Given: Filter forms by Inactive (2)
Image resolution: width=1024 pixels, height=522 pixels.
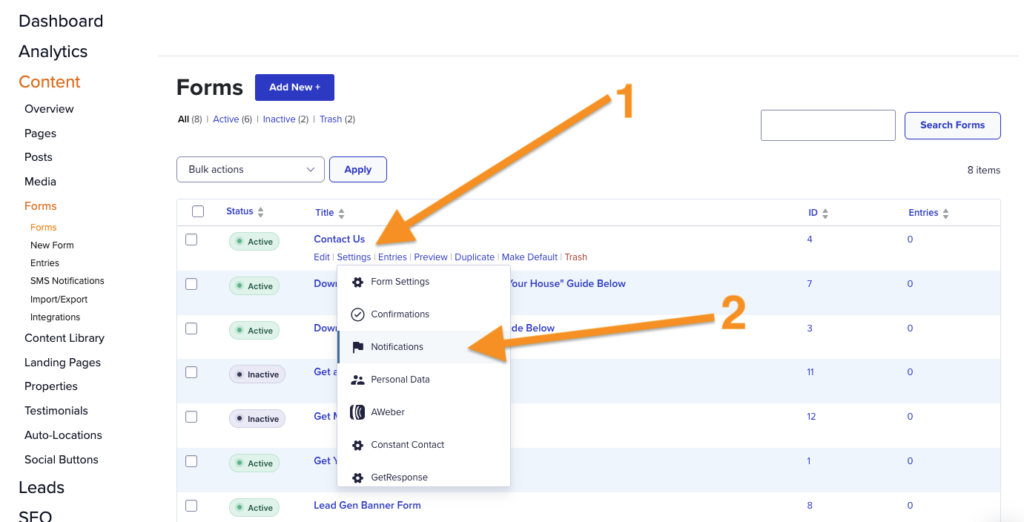Looking at the screenshot, I should 285,120.
